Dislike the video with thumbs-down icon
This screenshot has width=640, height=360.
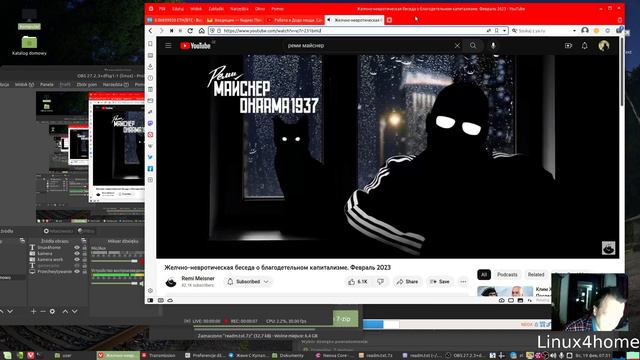pos(380,282)
